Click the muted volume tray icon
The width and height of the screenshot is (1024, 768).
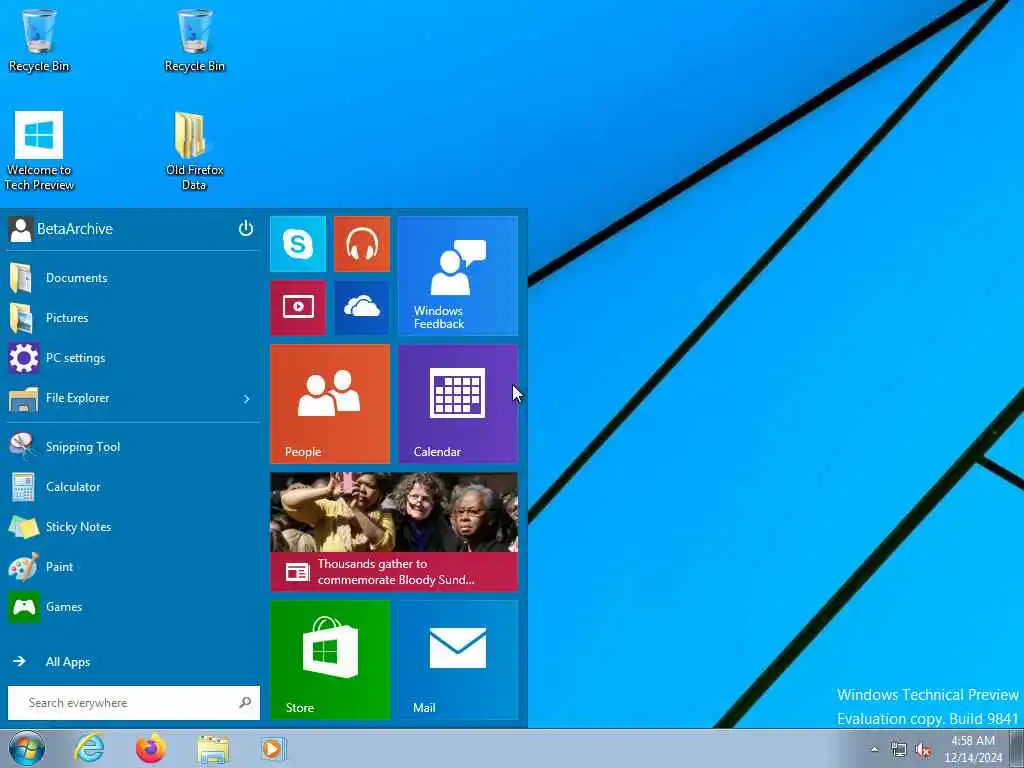point(923,750)
